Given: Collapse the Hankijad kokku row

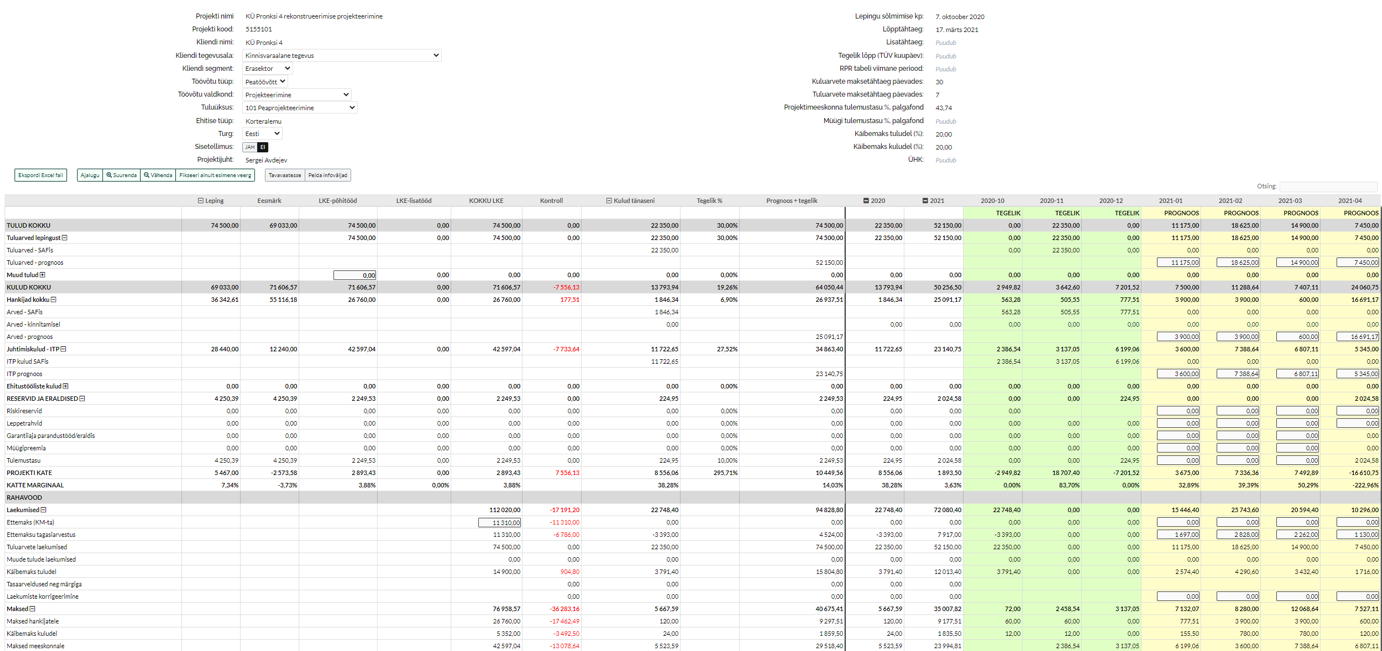Looking at the screenshot, I should [x=54, y=300].
